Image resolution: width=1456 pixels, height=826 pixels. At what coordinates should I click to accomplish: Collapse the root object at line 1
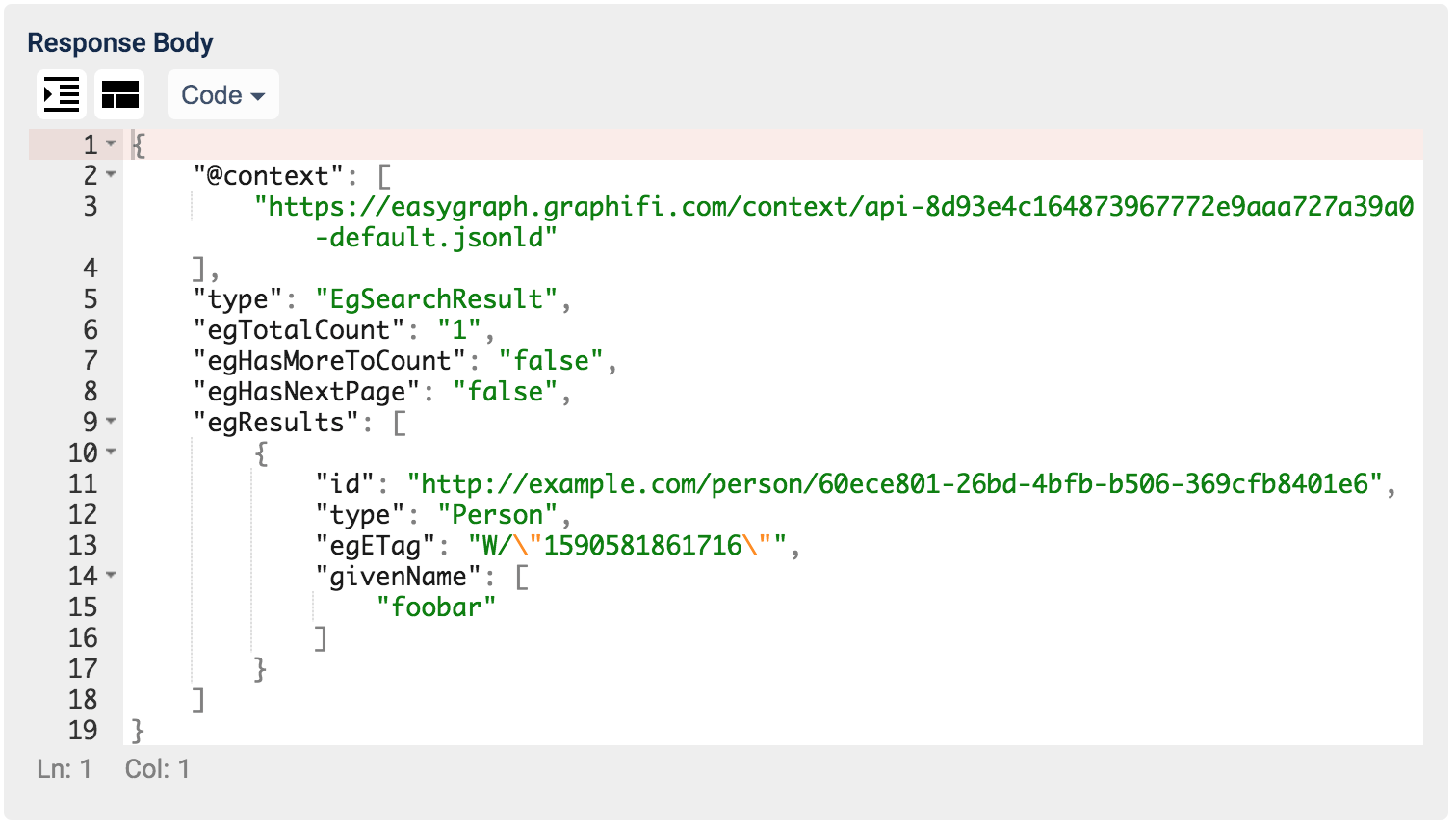point(111,144)
